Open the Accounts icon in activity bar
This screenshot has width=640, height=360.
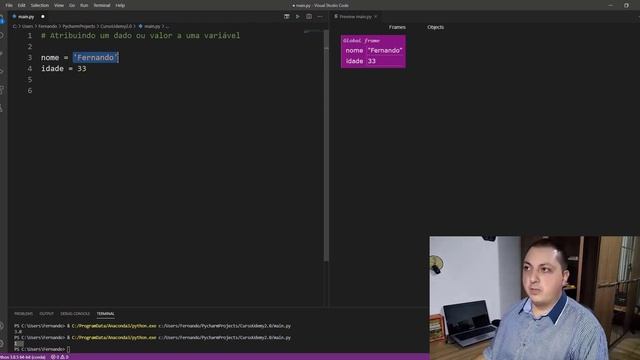pos(2,326)
